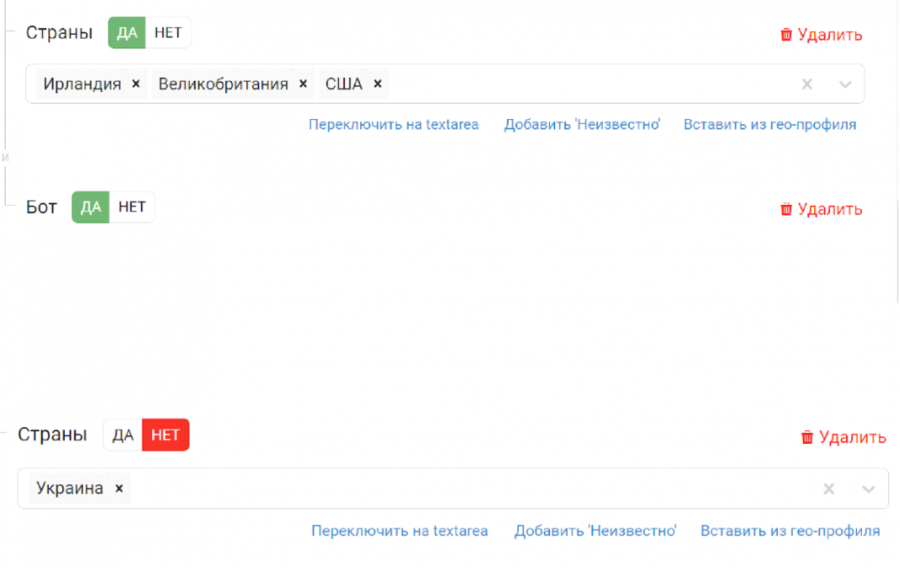
Task: Remove Украина tag from countries field
Action: (119, 488)
